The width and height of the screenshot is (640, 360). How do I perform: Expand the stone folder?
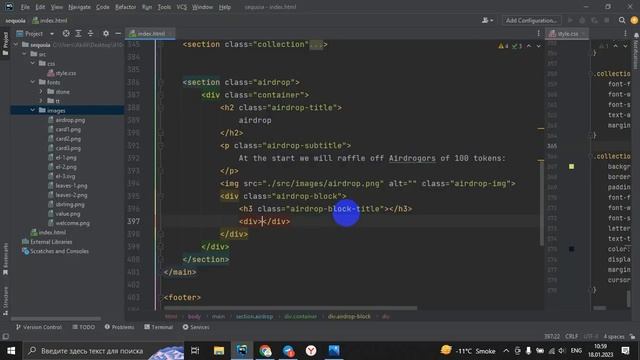pyautogui.click(x=41, y=91)
